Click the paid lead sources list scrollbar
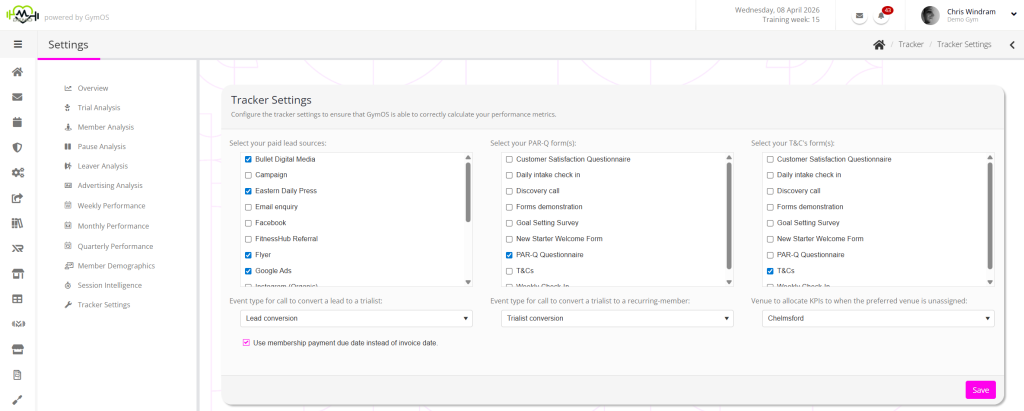 click(x=468, y=190)
